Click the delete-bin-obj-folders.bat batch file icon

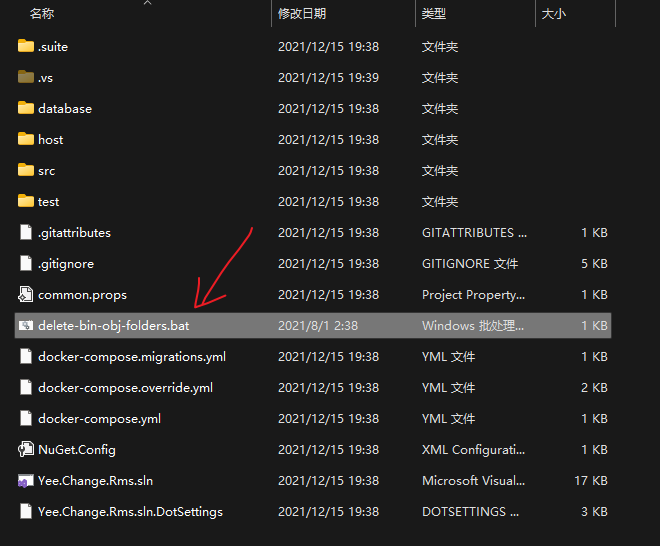(x=26, y=325)
